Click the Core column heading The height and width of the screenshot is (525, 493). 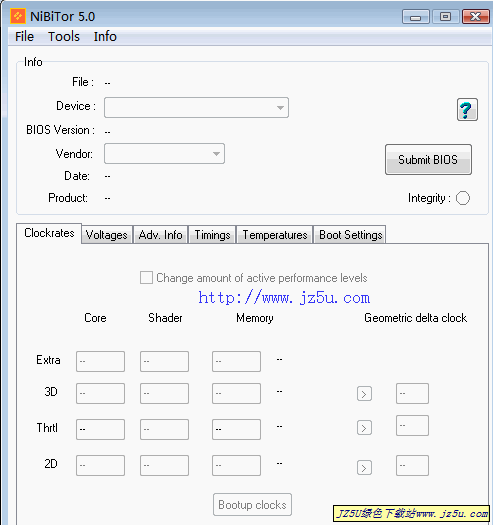pyautogui.click(x=95, y=318)
